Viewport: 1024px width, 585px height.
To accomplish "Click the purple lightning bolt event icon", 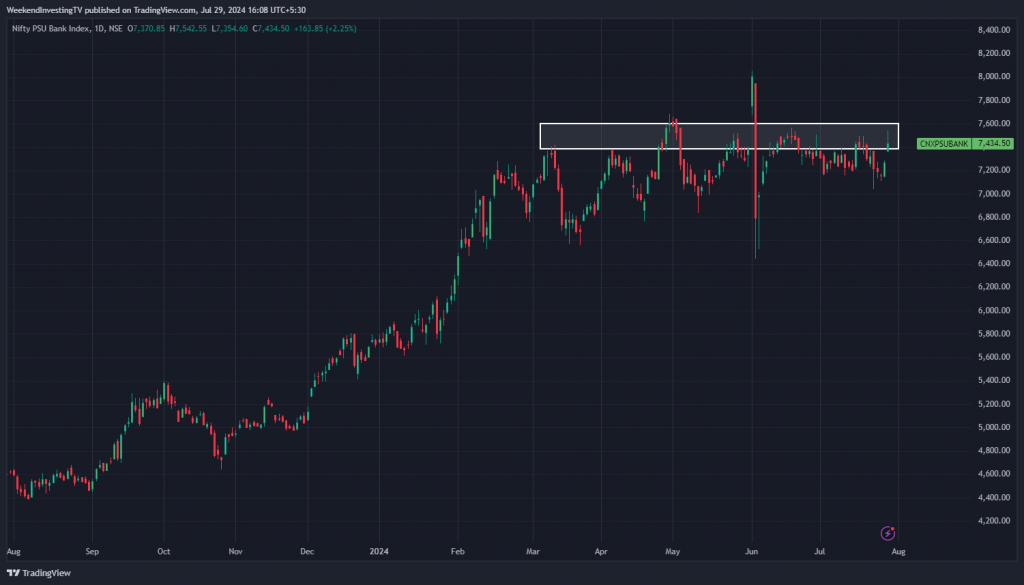I will coord(887,534).
